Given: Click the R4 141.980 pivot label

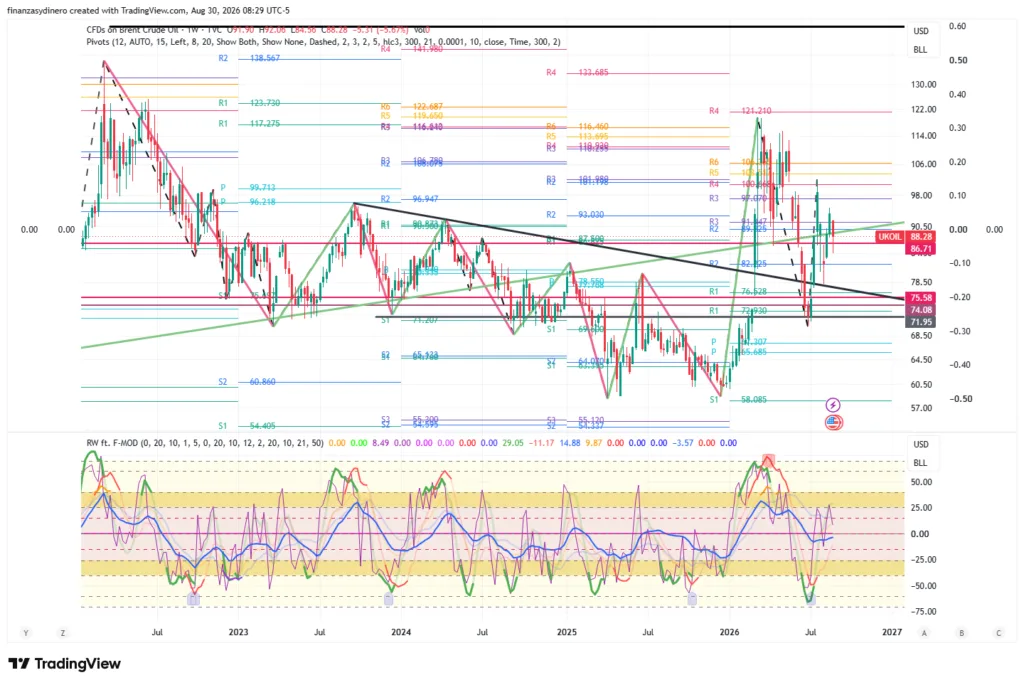Looking at the screenshot, I should (411, 49).
